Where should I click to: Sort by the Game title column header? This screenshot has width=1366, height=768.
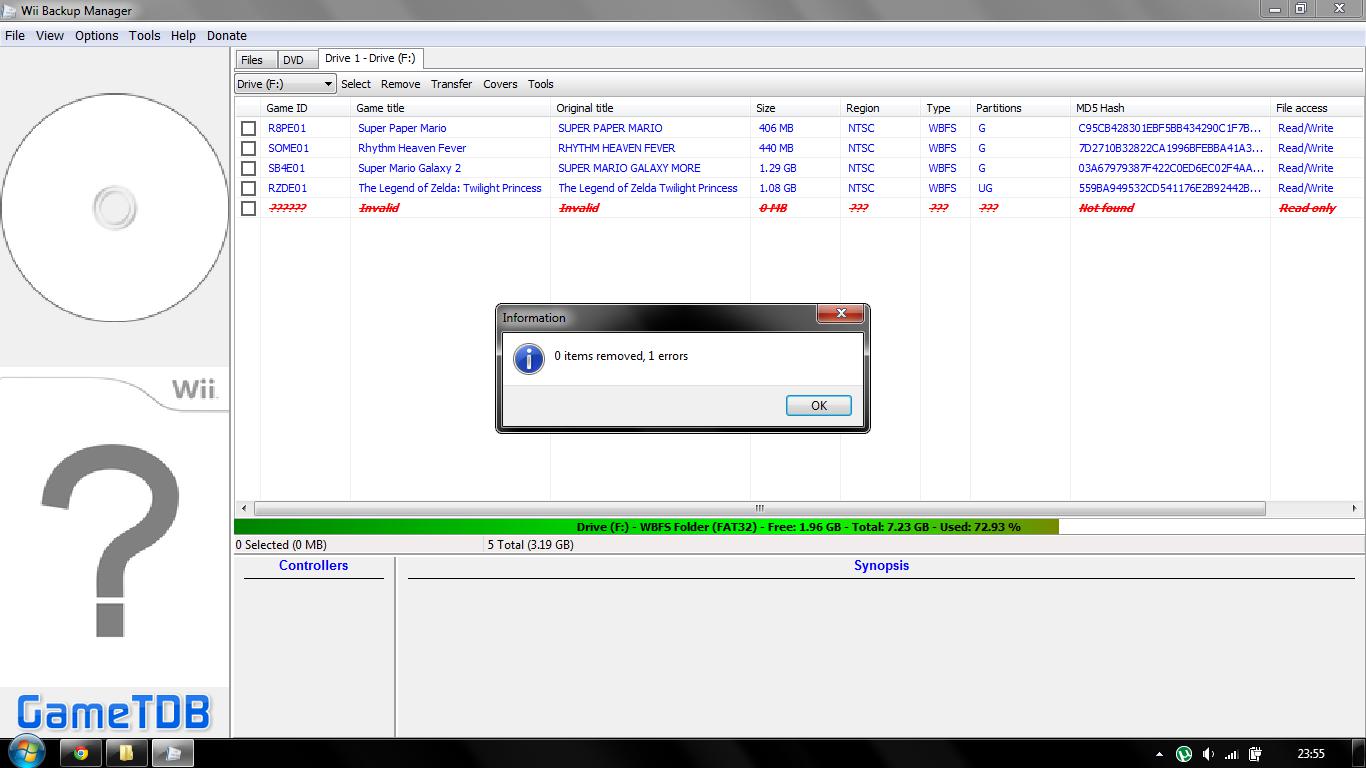450,108
